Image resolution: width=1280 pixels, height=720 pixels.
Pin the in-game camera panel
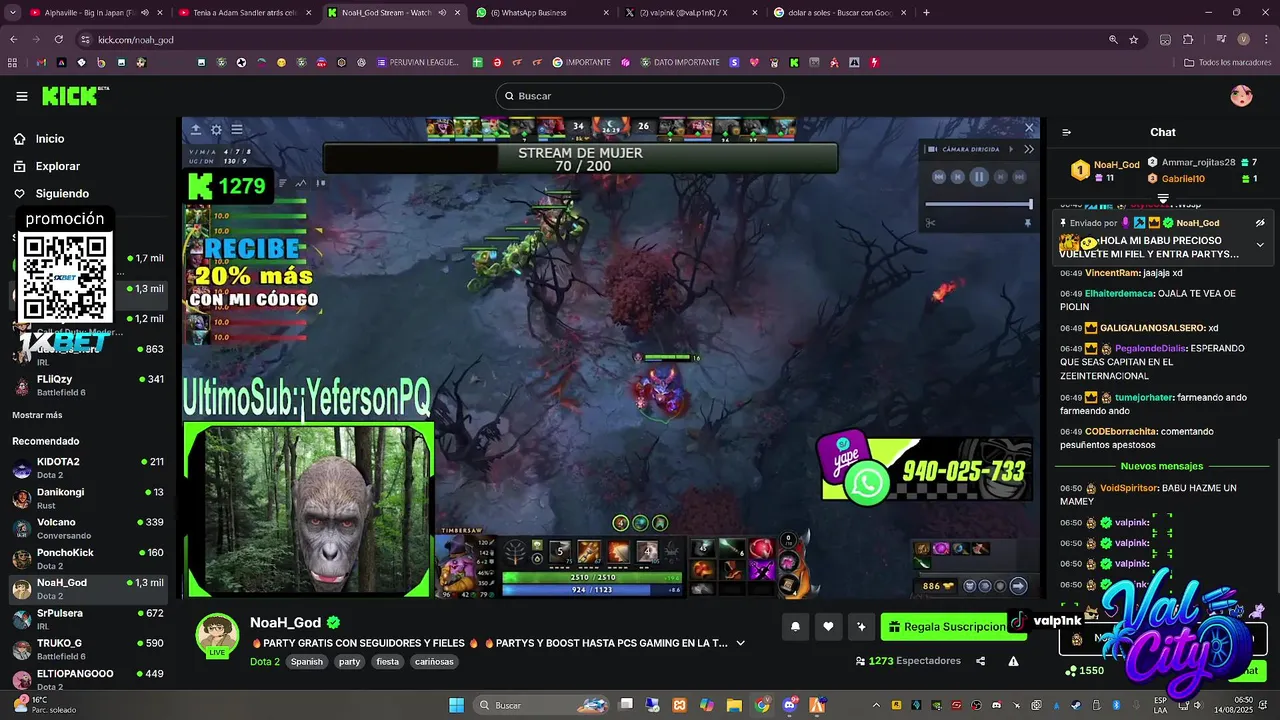(x=1028, y=223)
